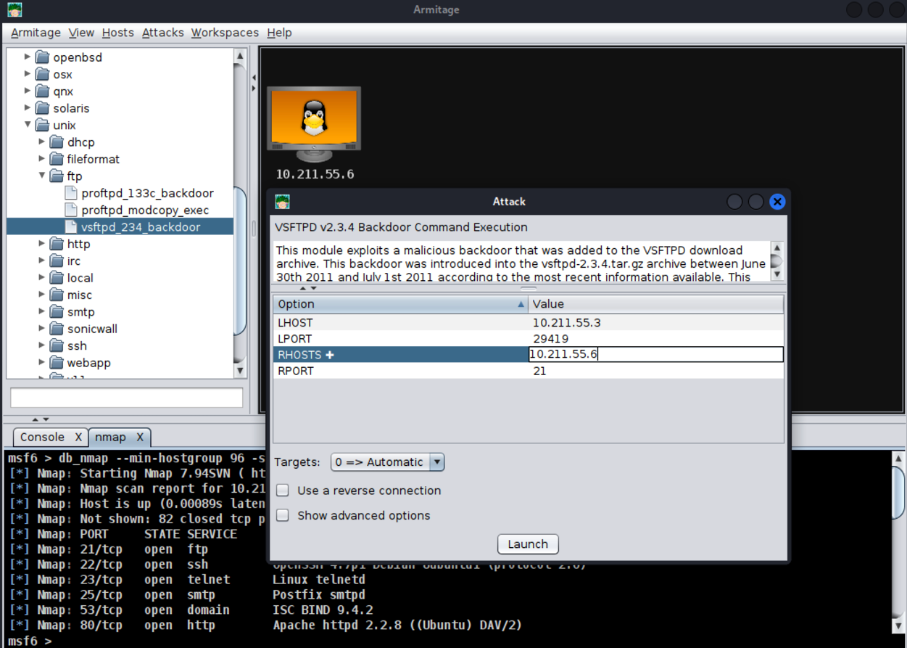Click the RPORT value 21

[540, 371]
